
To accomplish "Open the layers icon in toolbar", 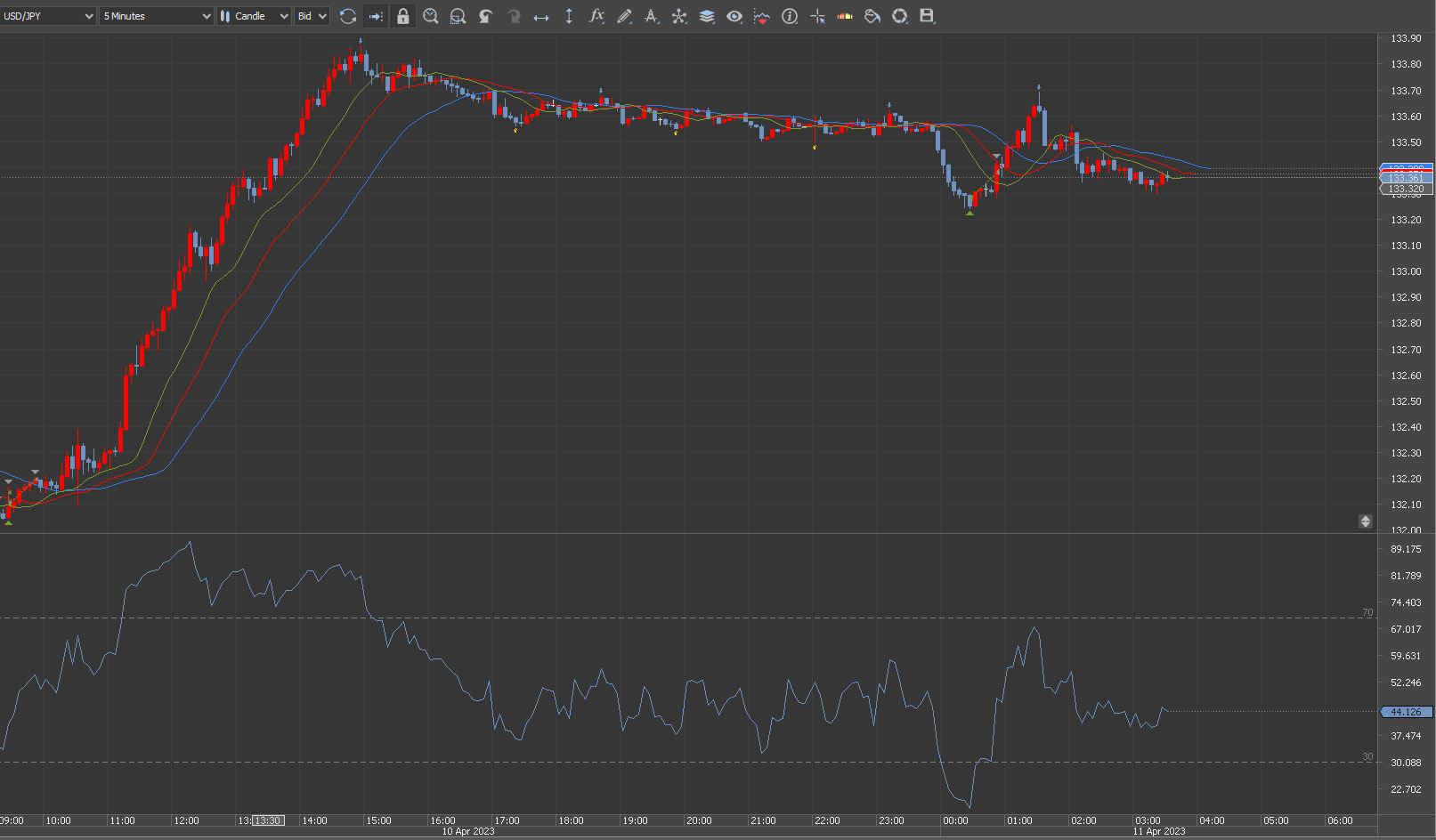I will click(707, 16).
